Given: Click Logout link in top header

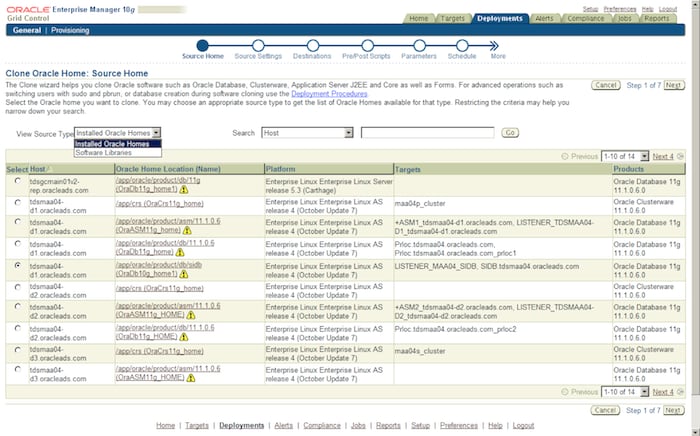Looking at the screenshot, I should click(668, 9).
